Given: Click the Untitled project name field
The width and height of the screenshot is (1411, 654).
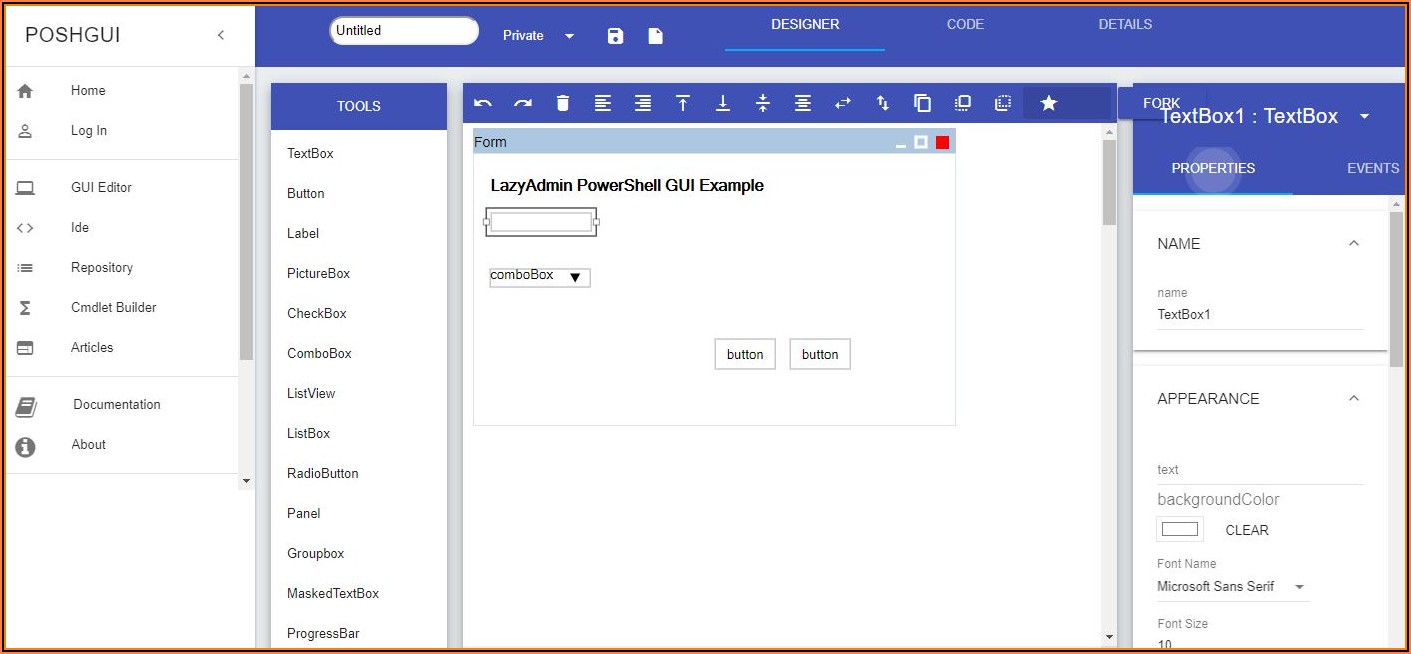Looking at the screenshot, I should [404, 31].
